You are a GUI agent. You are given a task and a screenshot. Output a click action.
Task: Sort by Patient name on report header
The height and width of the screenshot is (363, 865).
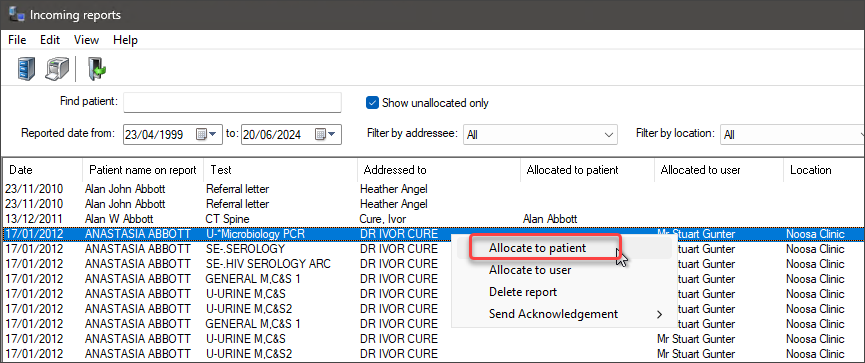[x=143, y=170]
